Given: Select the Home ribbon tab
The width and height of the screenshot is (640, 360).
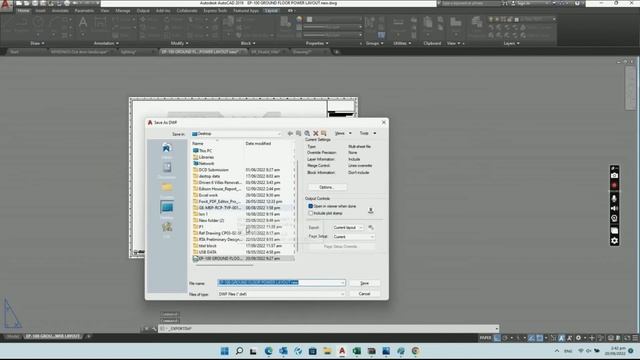Looking at the screenshot, I should point(23,11).
